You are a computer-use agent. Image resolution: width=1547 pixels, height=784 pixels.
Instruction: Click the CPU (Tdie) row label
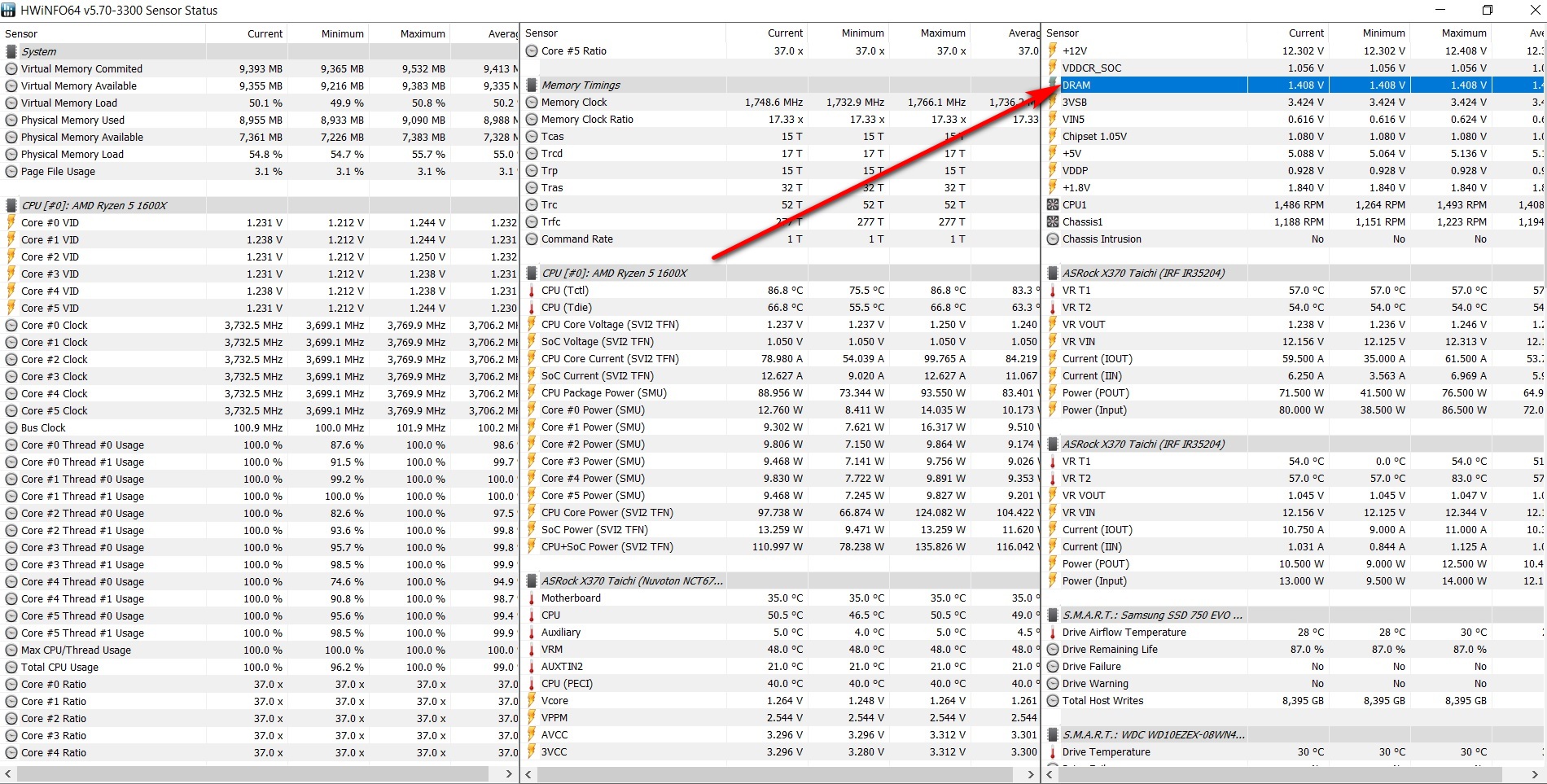567,308
